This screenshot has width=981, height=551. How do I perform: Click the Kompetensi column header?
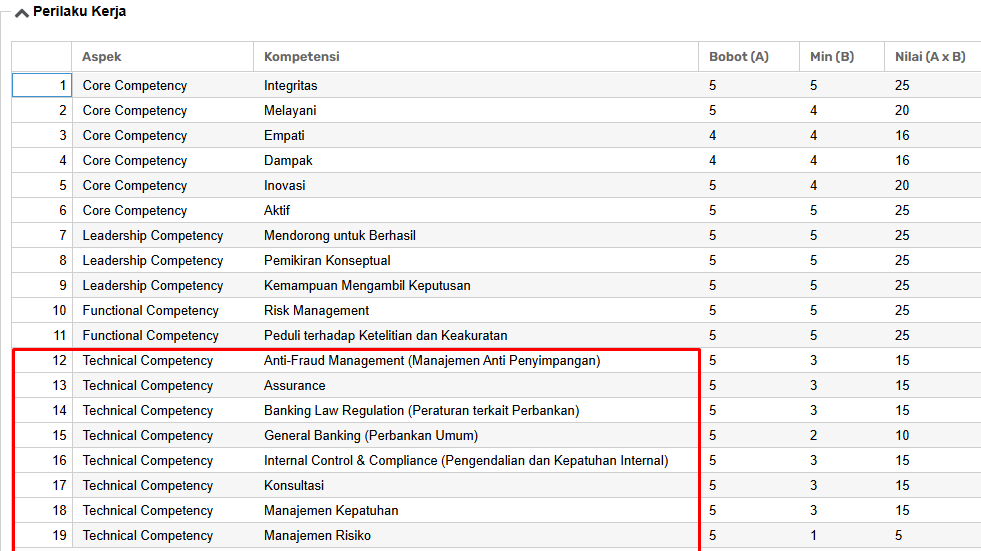[x=475, y=56]
